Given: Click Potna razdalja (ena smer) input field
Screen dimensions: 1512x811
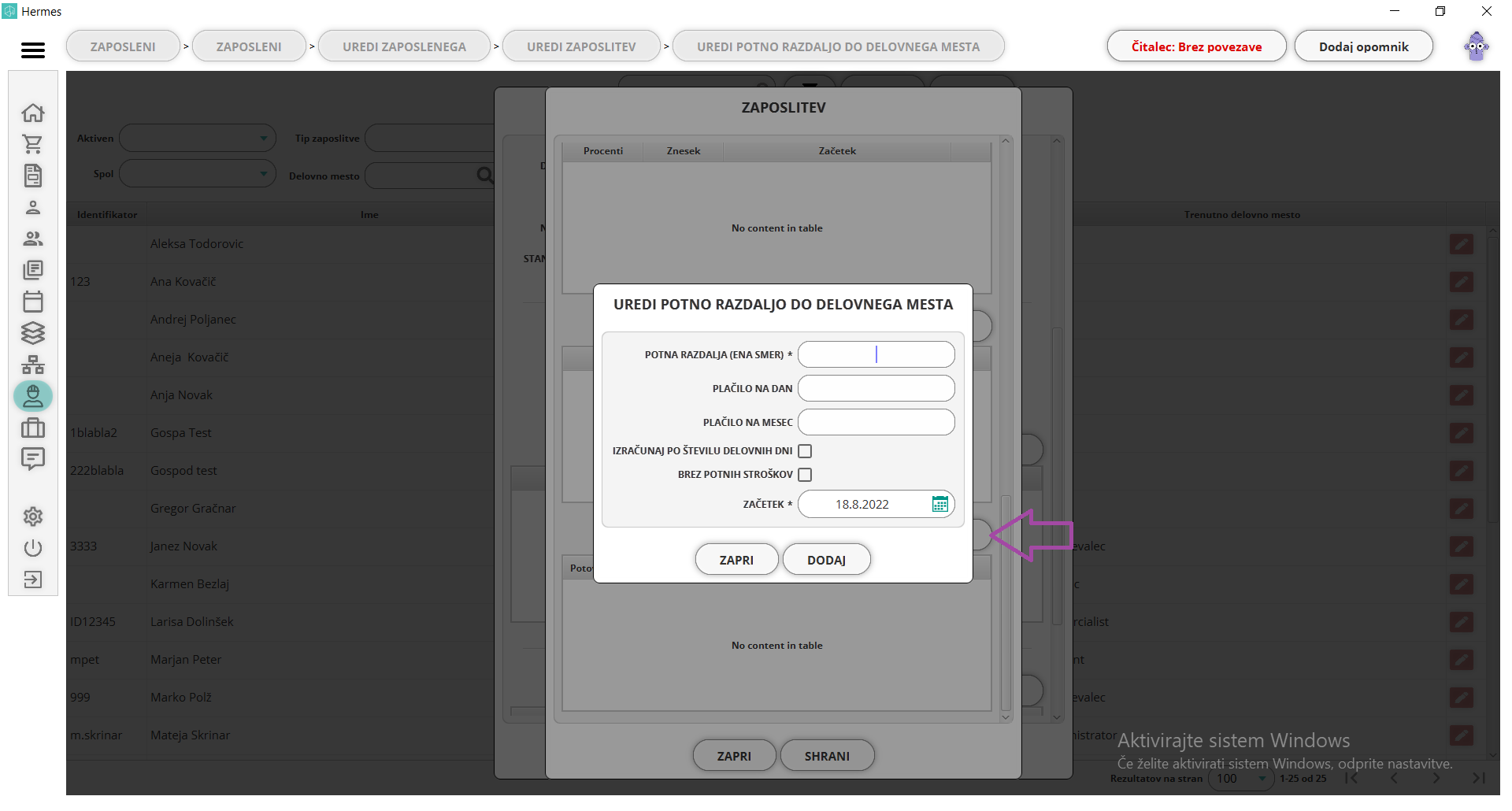Looking at the screenshot, I should (x=876, y=354).
